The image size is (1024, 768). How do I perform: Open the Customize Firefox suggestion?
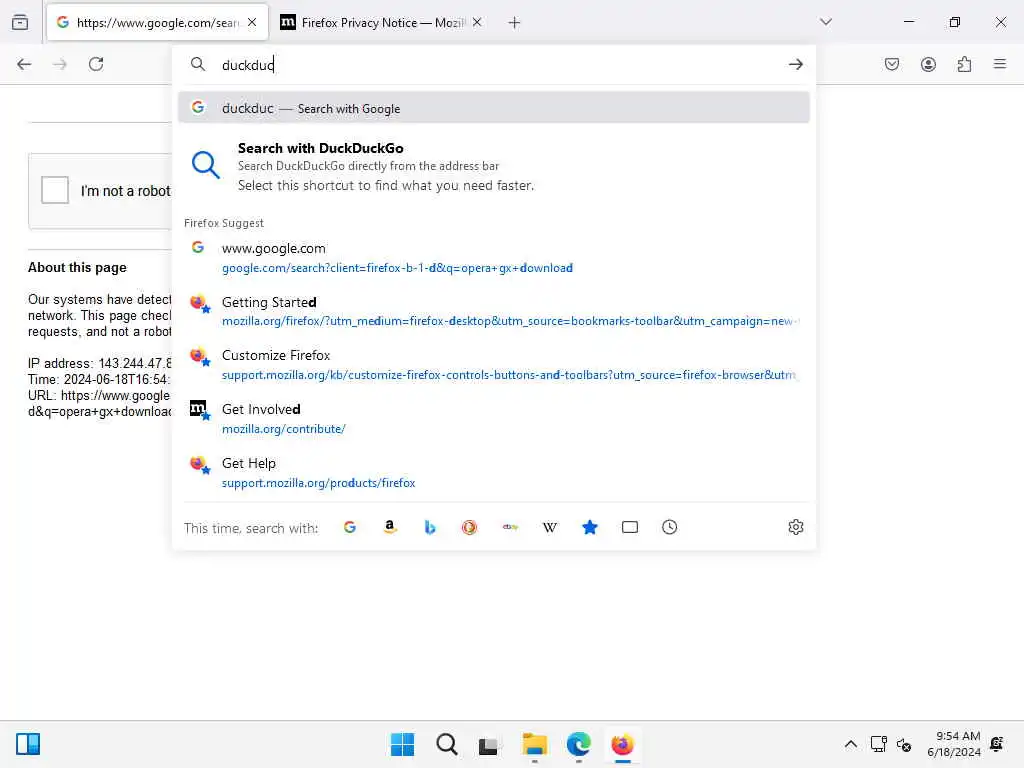coord(494,364)
